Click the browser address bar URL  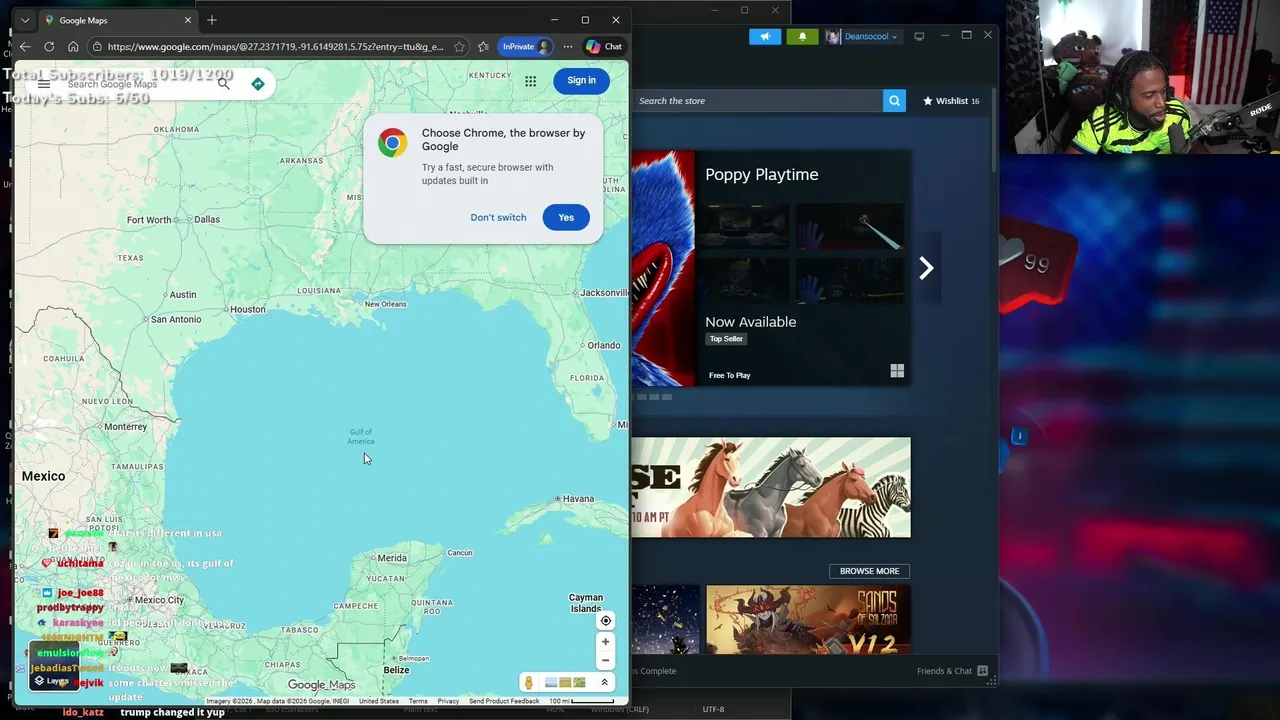(275, 46)
